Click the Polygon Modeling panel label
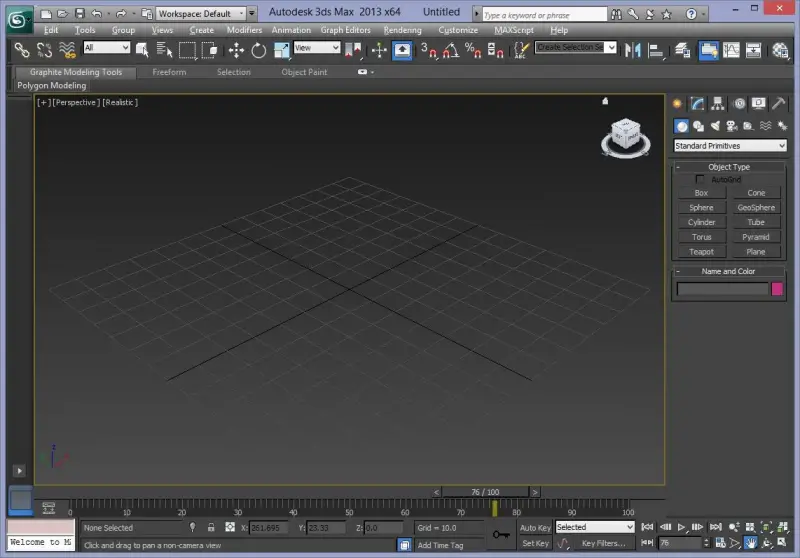The image size is (800, 558). tap(52, 85)
